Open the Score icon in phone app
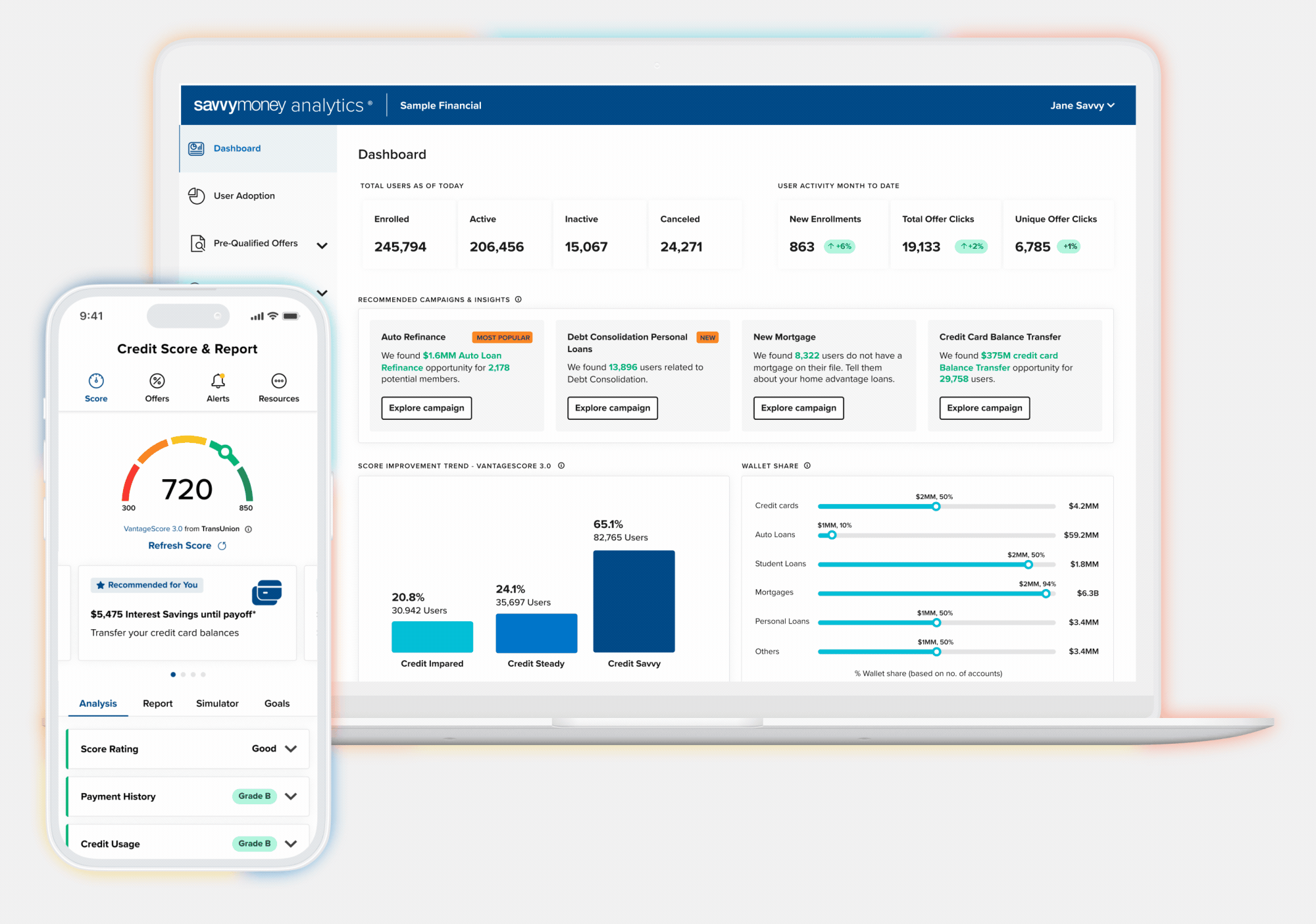This screenshot has height=924, width=1316. tap(96, 381)
